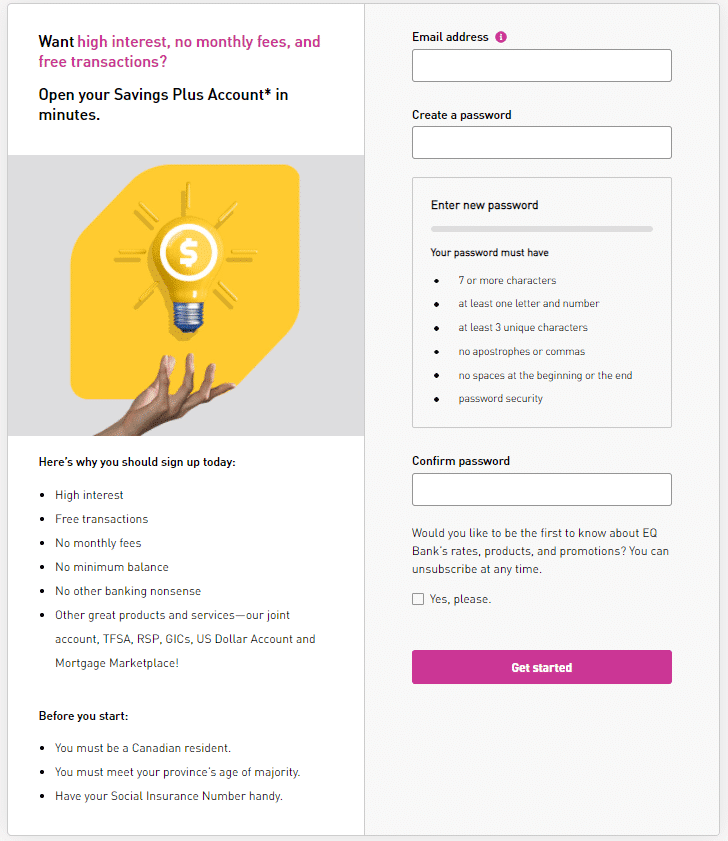Focus the Confirm password field
This screenshot has height=841, width=728.
click(541, 489)
